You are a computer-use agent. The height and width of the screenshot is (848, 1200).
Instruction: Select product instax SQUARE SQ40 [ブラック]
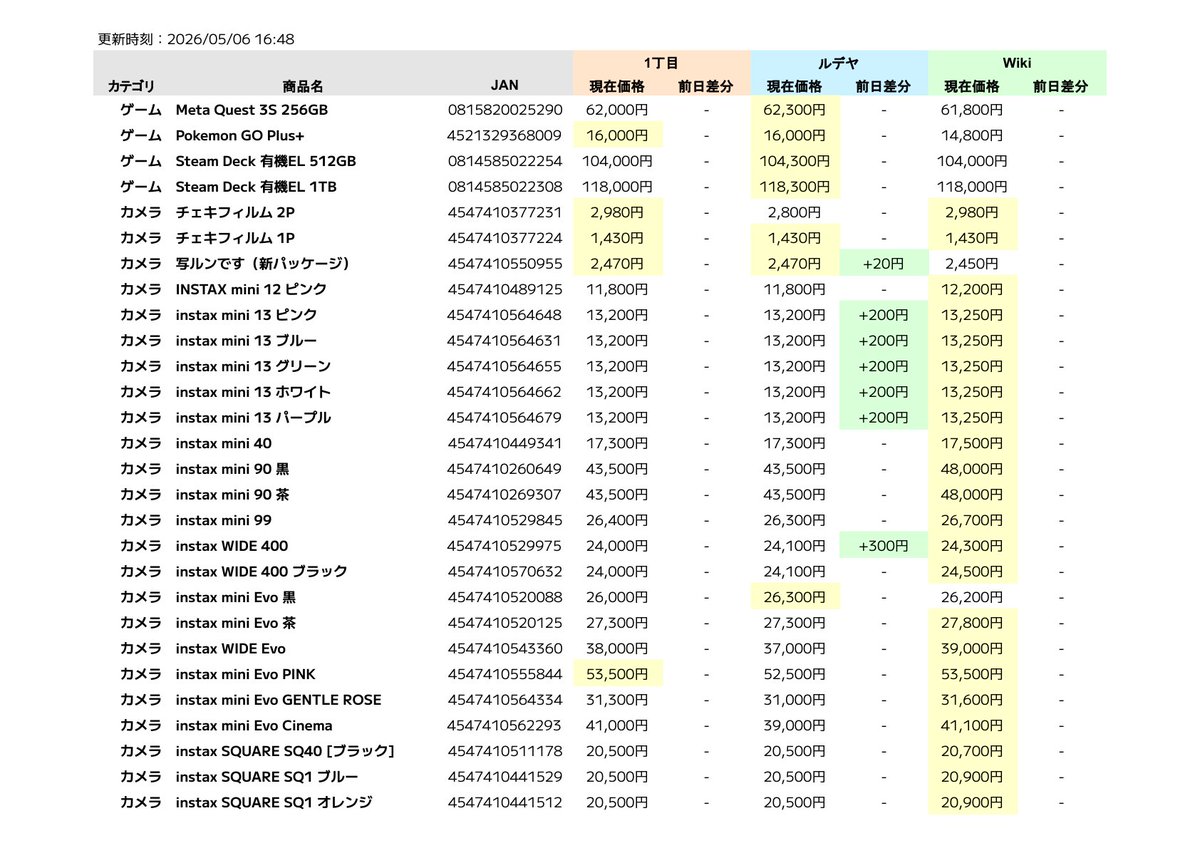tap(285, 751)
